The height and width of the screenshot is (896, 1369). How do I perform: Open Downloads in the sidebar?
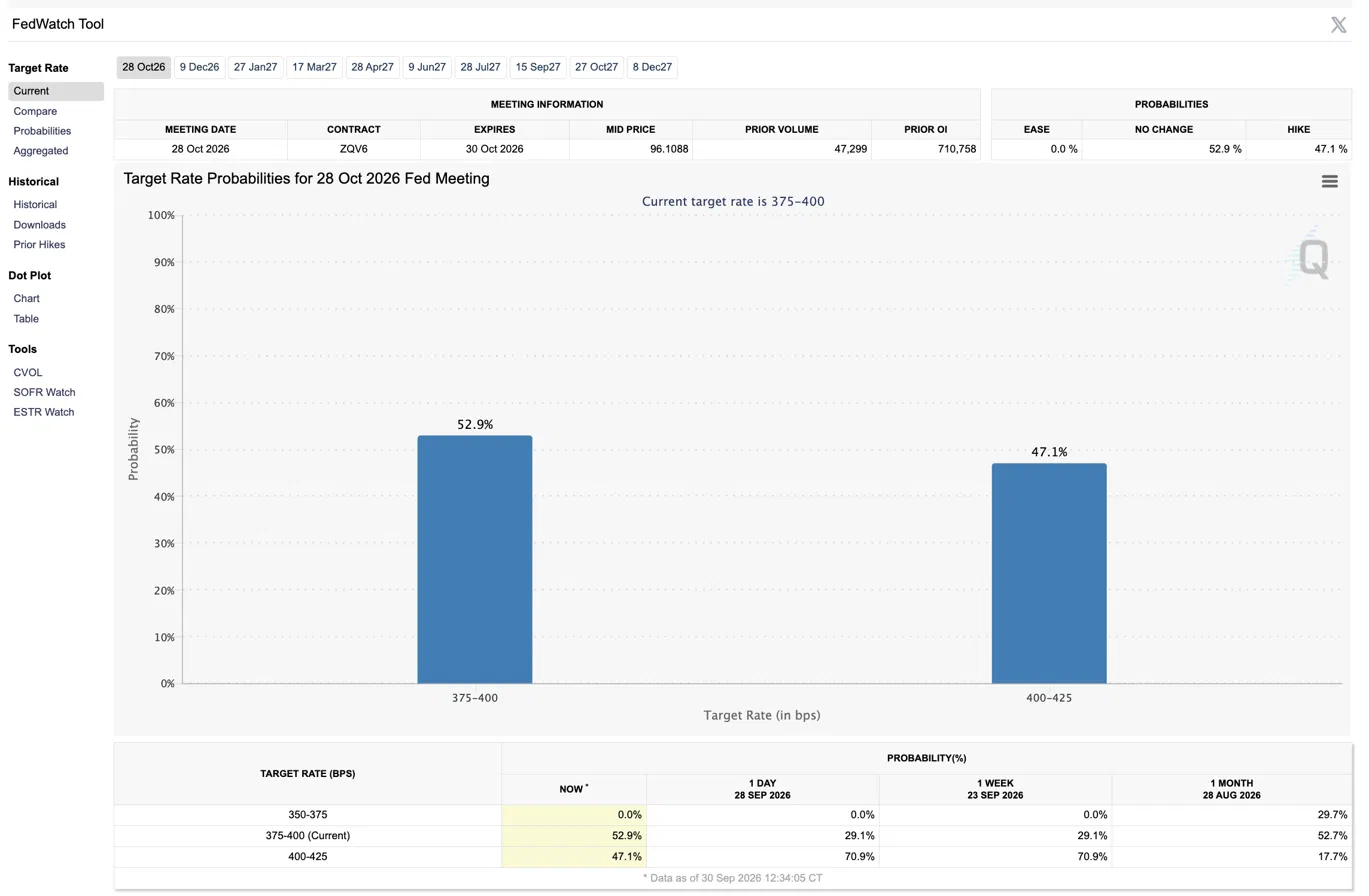40,225
